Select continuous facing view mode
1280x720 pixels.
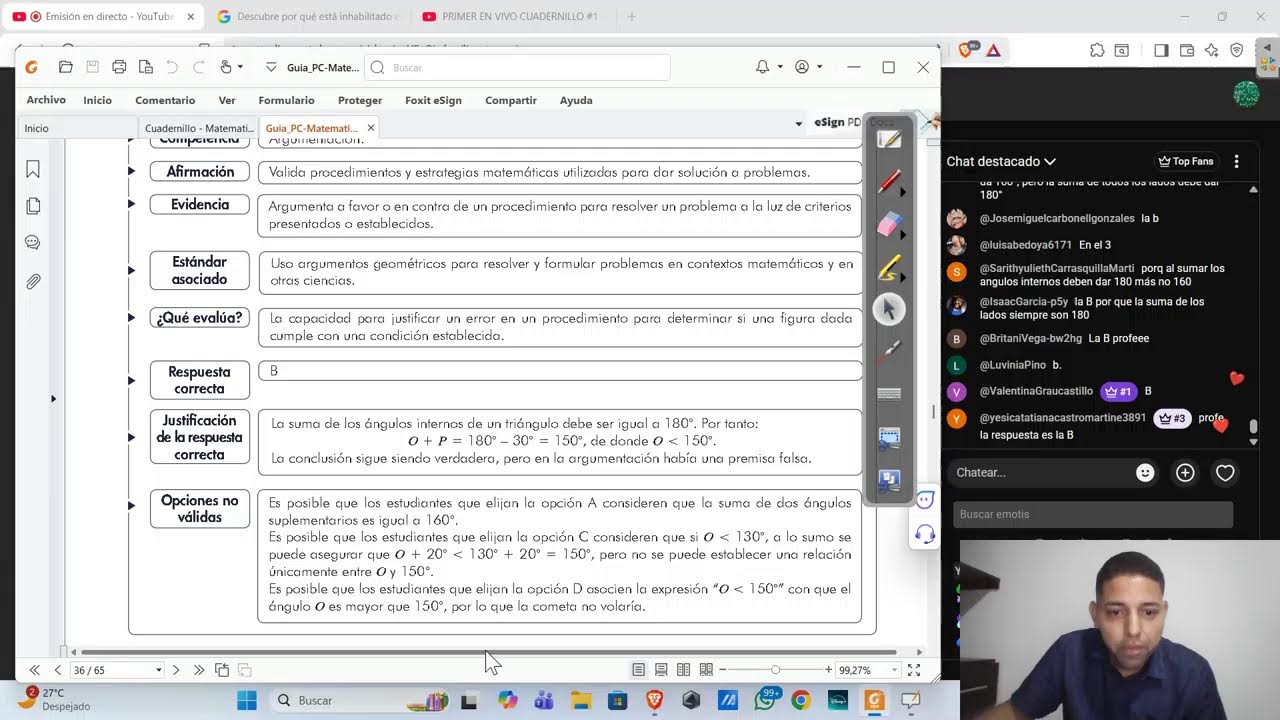[706, 670]
